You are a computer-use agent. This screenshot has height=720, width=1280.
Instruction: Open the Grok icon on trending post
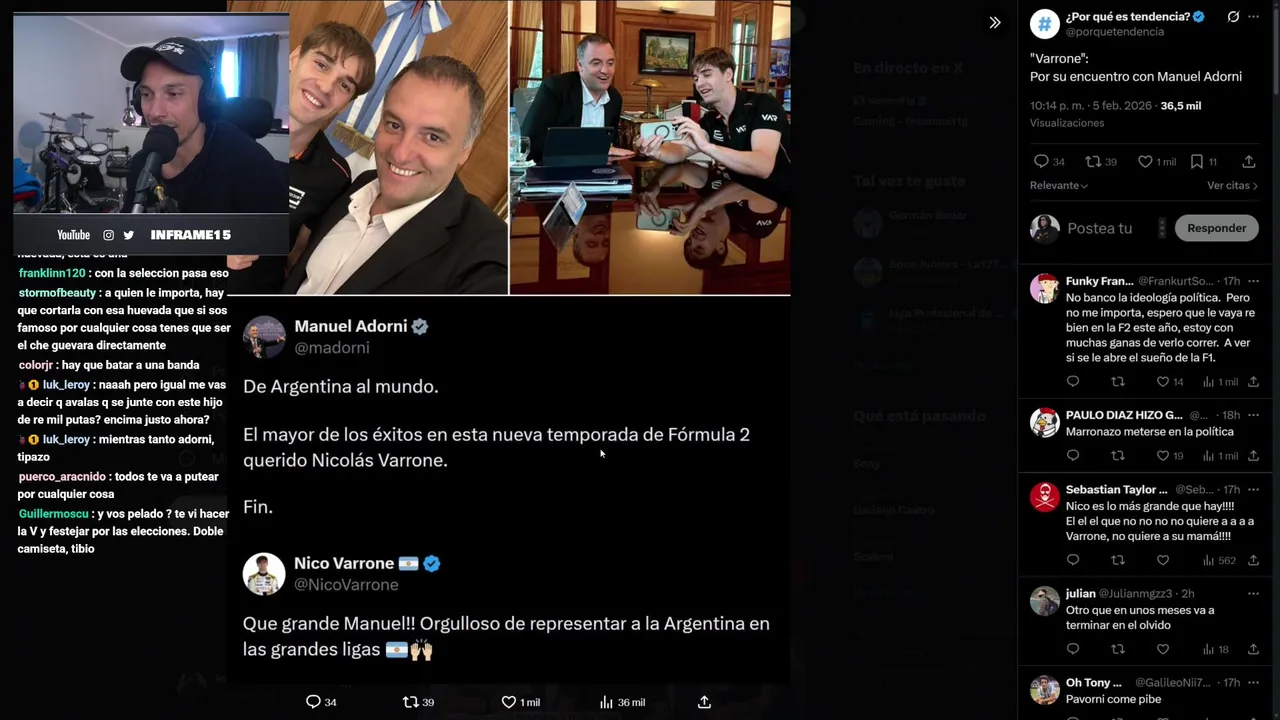coord(1233,17)
